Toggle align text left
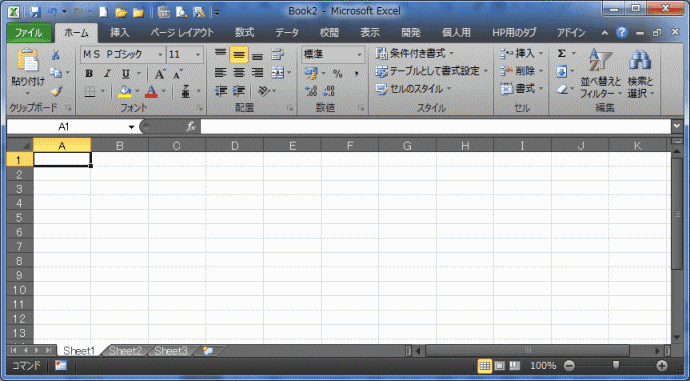 tap(220, 73)
